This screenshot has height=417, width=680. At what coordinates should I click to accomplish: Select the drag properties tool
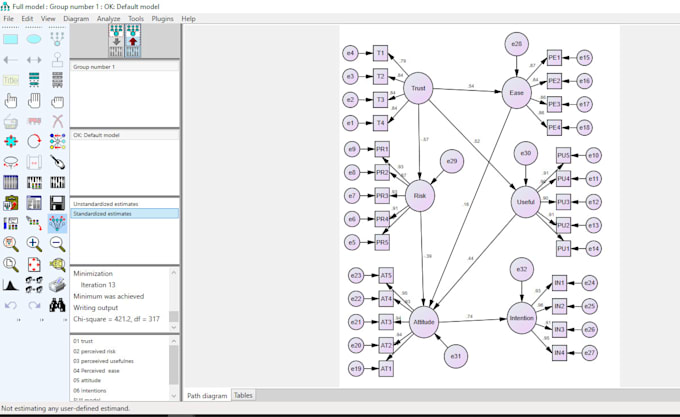(34, 223)
